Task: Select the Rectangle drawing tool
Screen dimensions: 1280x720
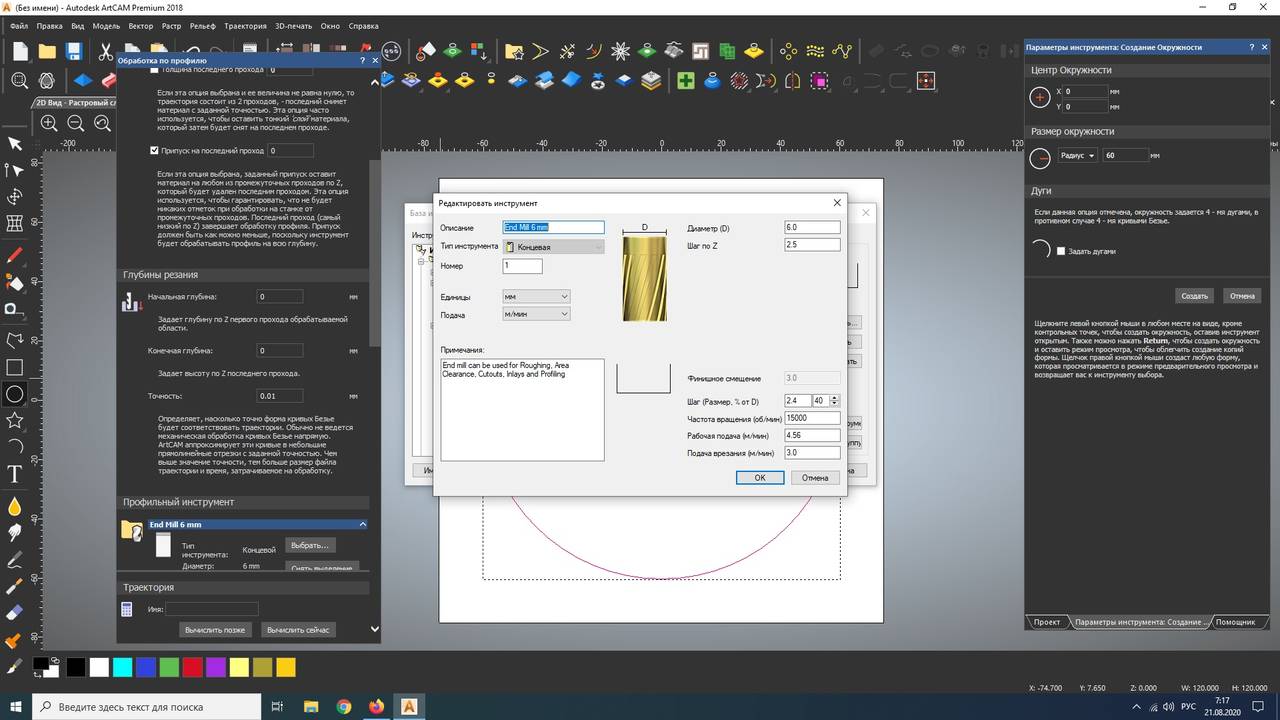Action: coord(15,368)
